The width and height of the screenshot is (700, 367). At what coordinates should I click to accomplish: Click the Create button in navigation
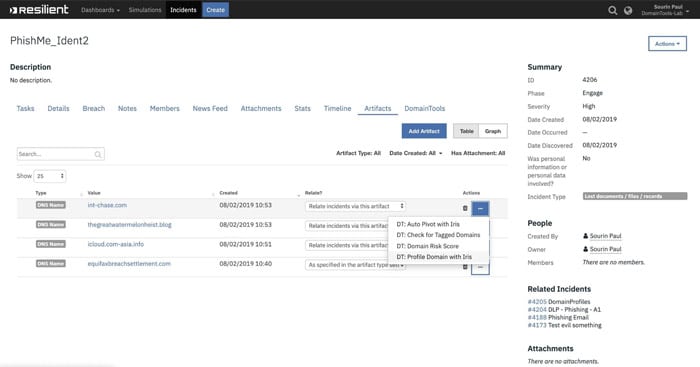216,10
